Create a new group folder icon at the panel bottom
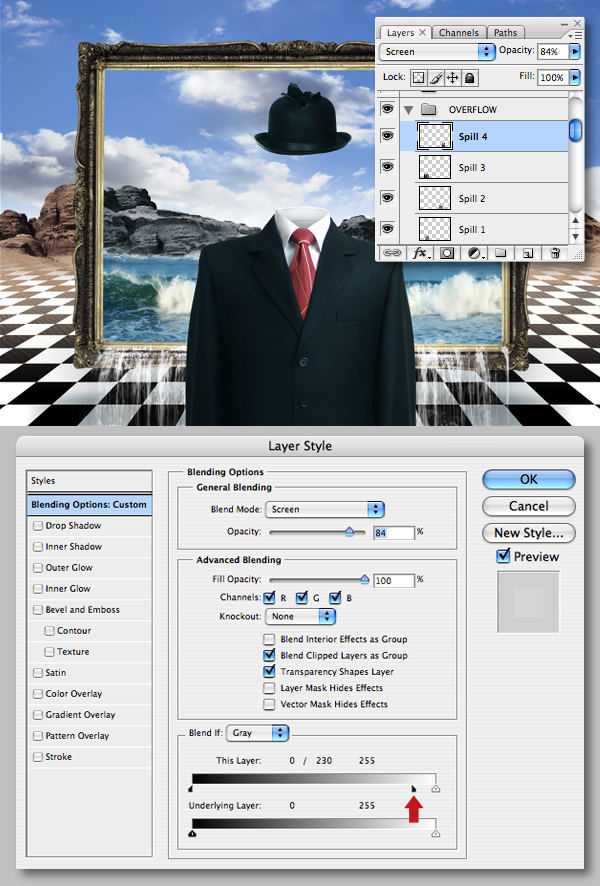This screenshot has width=600, height=886. tap(501, 253)
